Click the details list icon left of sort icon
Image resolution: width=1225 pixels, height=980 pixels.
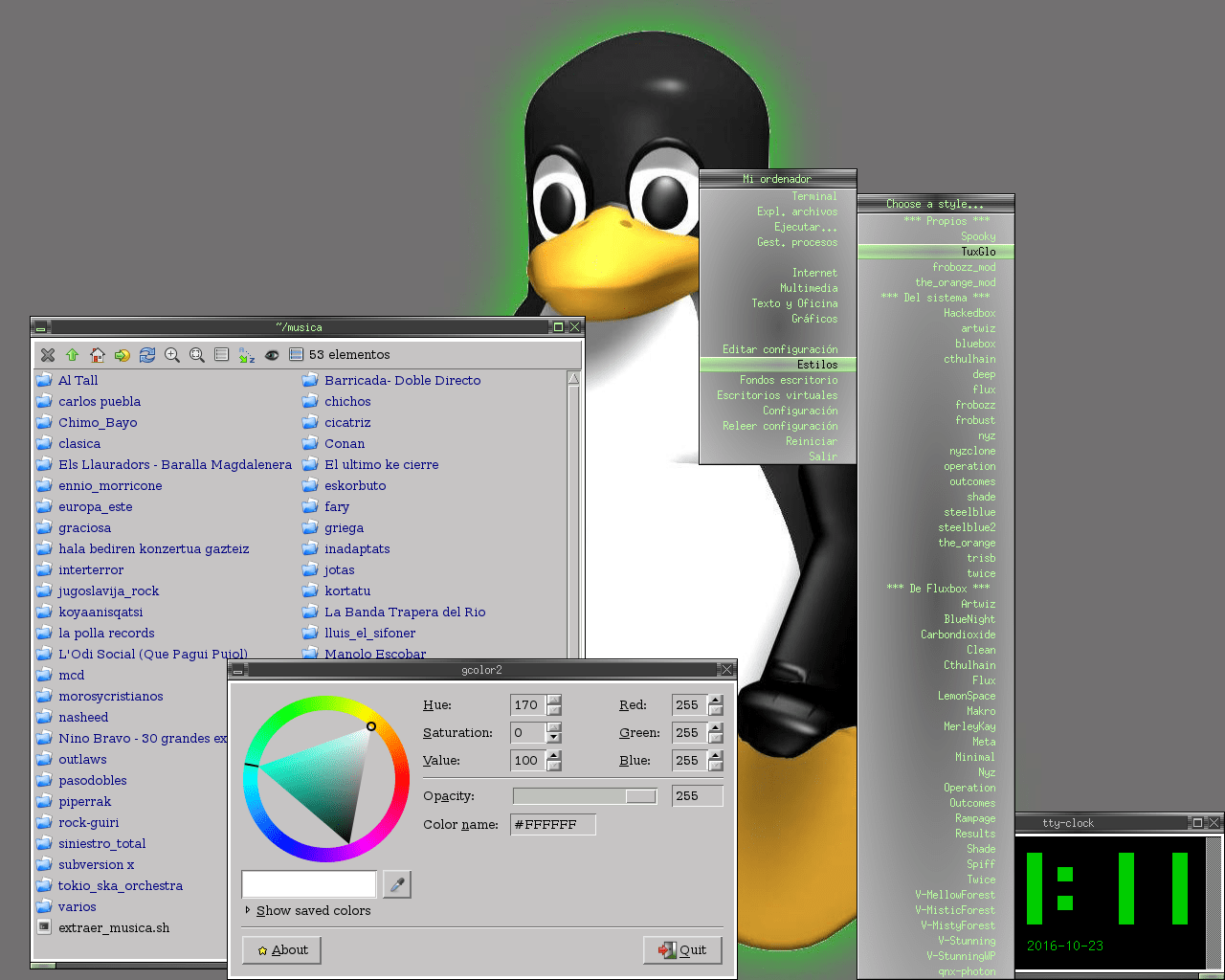(x=222, y=355)
